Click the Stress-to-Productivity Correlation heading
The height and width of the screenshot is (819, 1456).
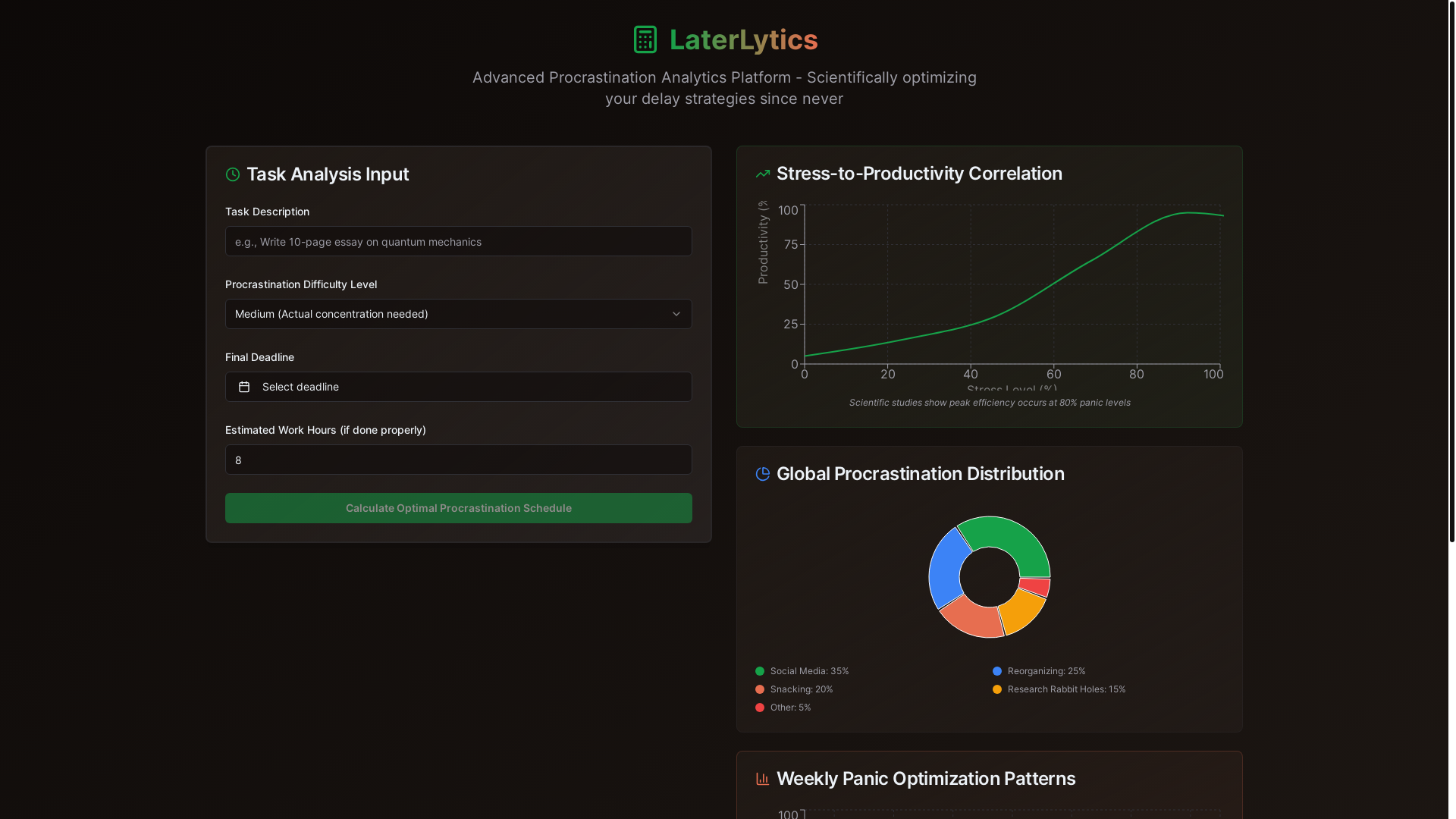tap(919, 174)
